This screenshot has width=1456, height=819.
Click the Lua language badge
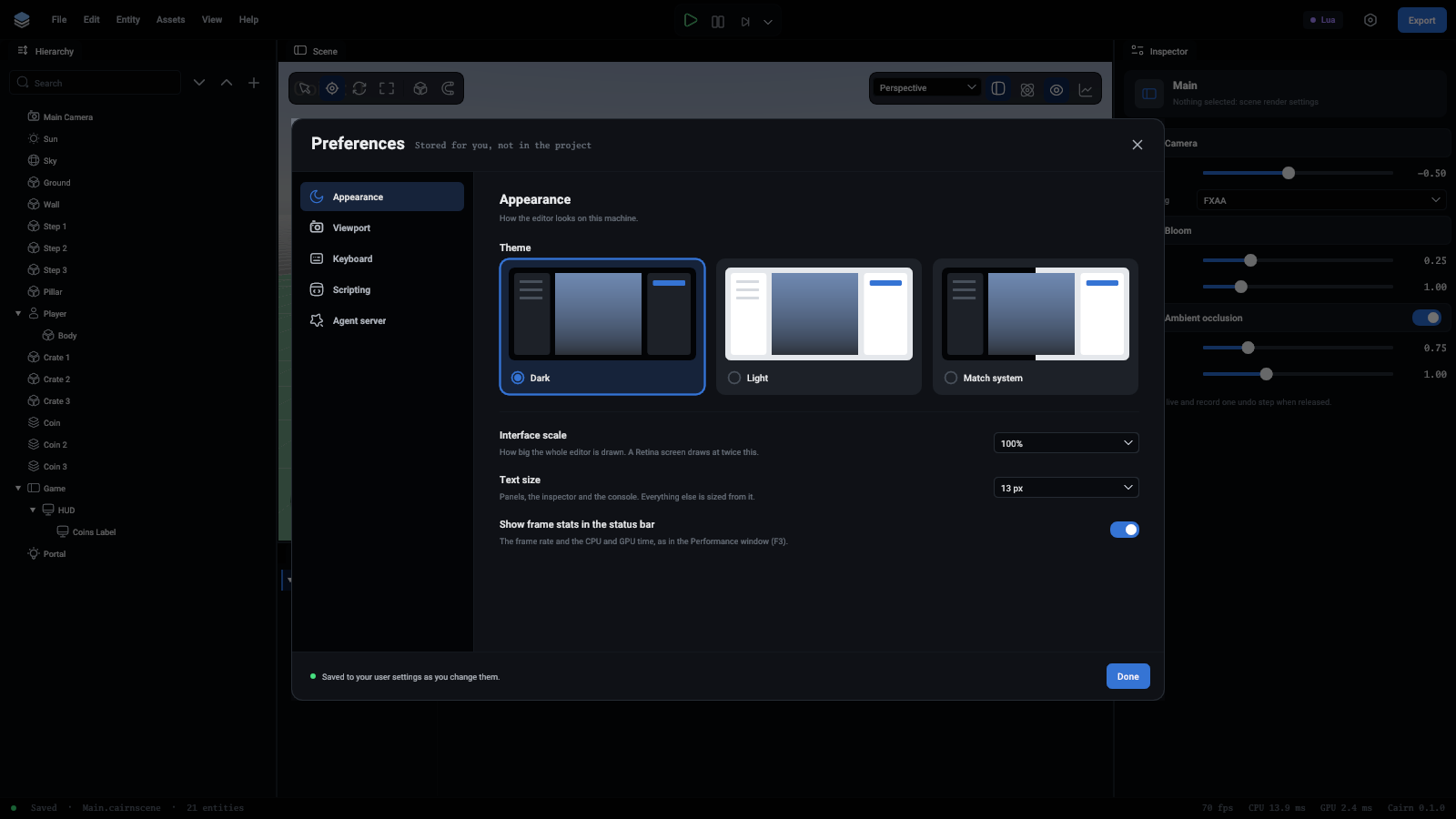[1323, 20]
